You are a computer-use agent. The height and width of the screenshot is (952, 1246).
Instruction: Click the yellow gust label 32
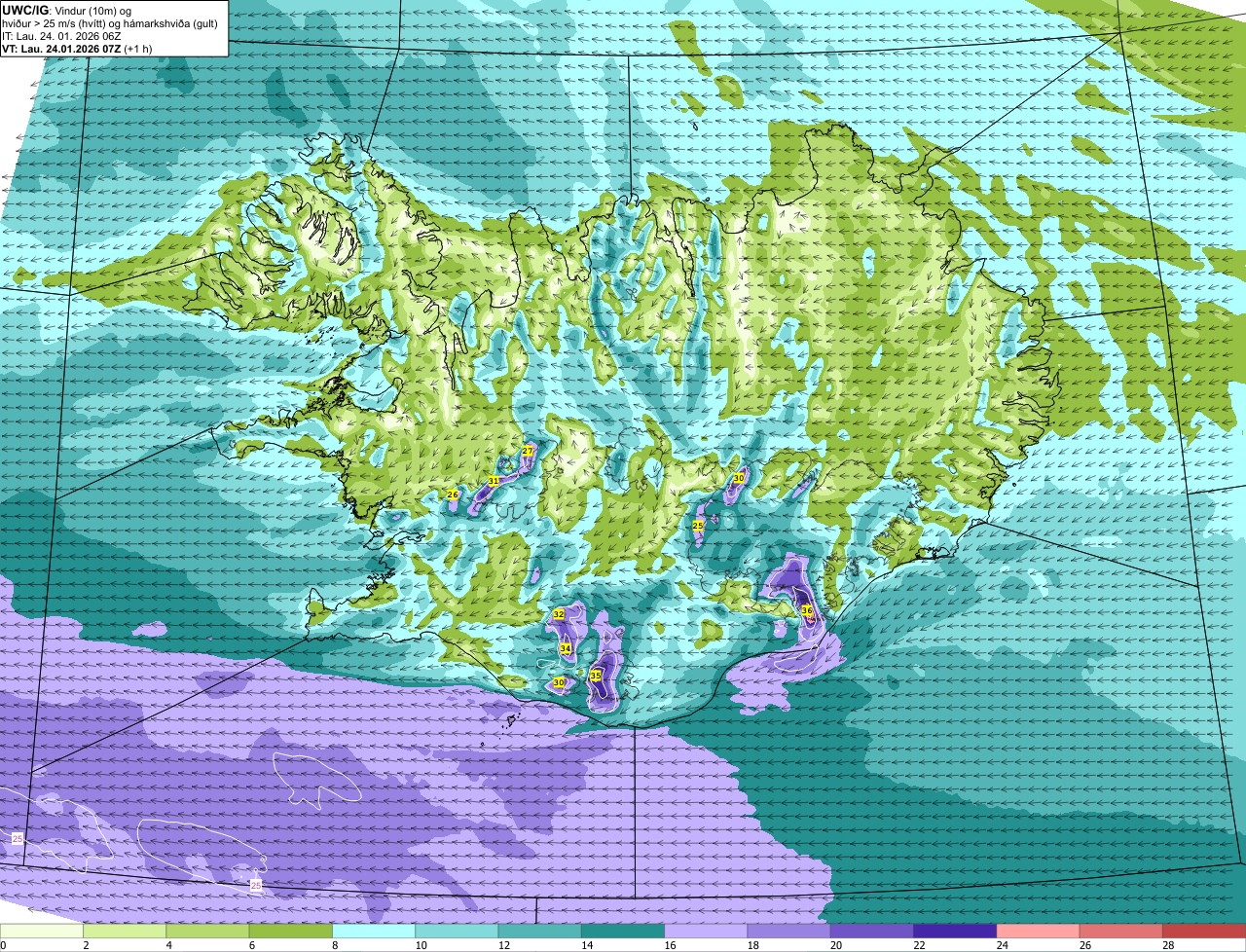[x=559, y=614]
